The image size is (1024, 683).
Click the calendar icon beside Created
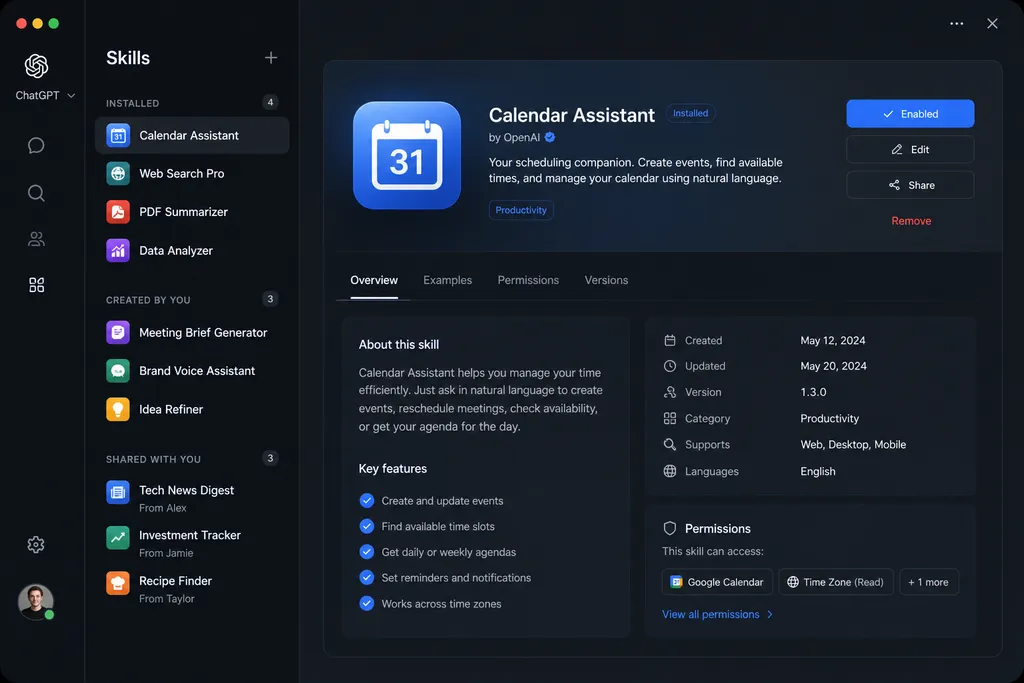[669, 340]
